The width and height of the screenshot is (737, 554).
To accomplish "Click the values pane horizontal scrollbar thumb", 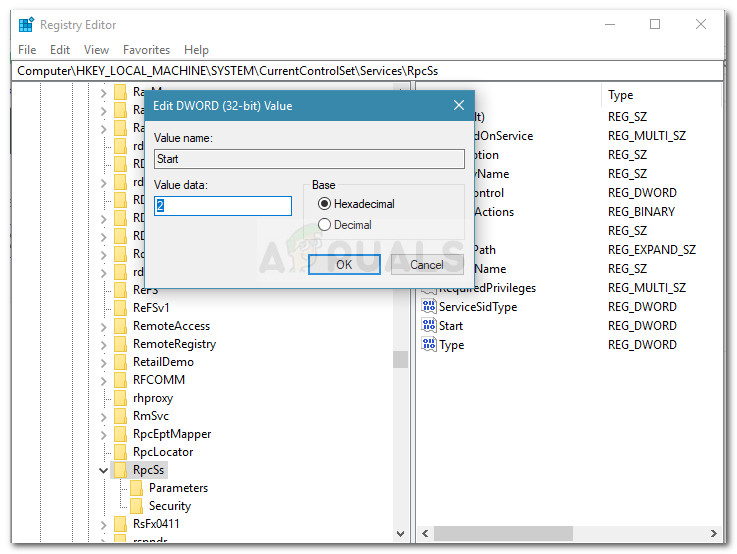I will (x=503, y=533).
